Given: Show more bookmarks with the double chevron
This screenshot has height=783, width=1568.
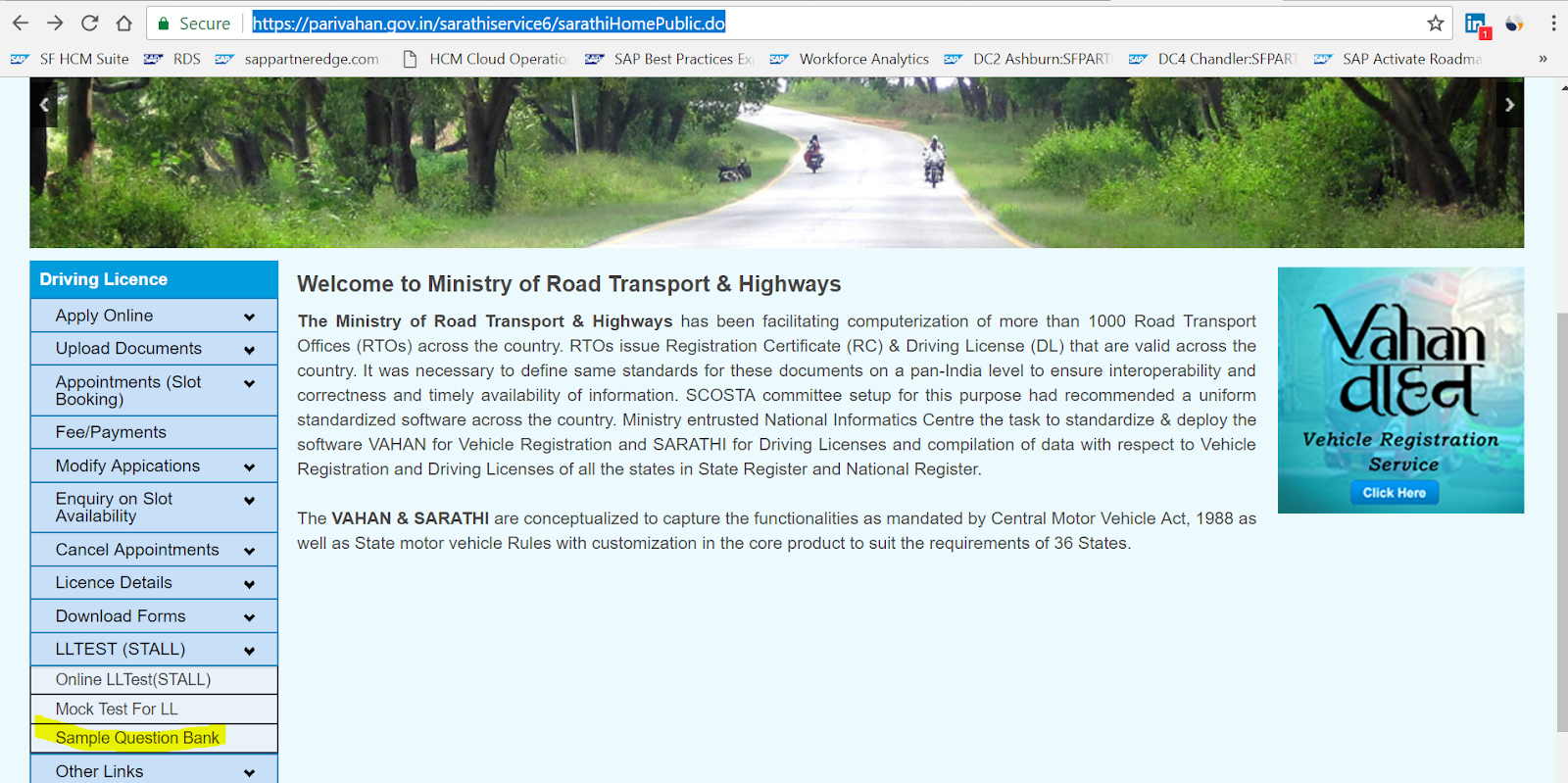Looking at the screenshot, I should click(1543, 59).
